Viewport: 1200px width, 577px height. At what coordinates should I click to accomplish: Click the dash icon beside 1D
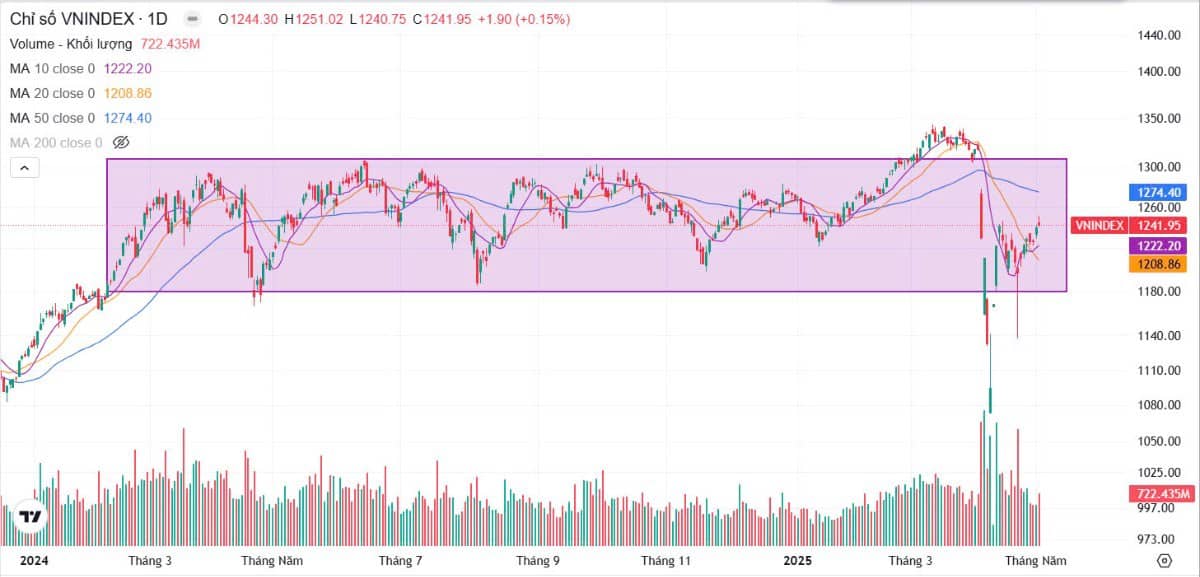(191, 19)
